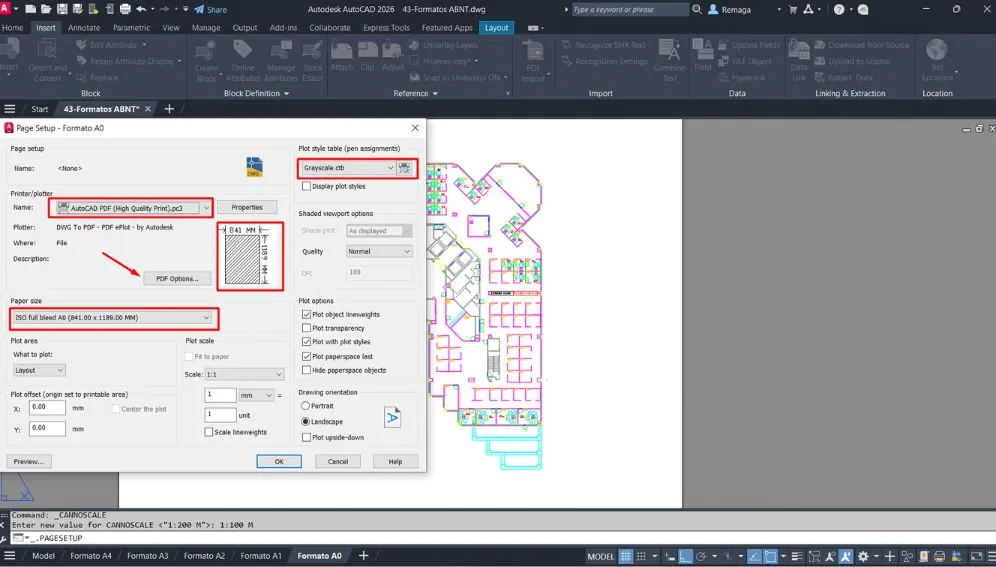
Task: Enable the Plot transparency checkbox
Action: pyautogui.click(x=306, y=328)
